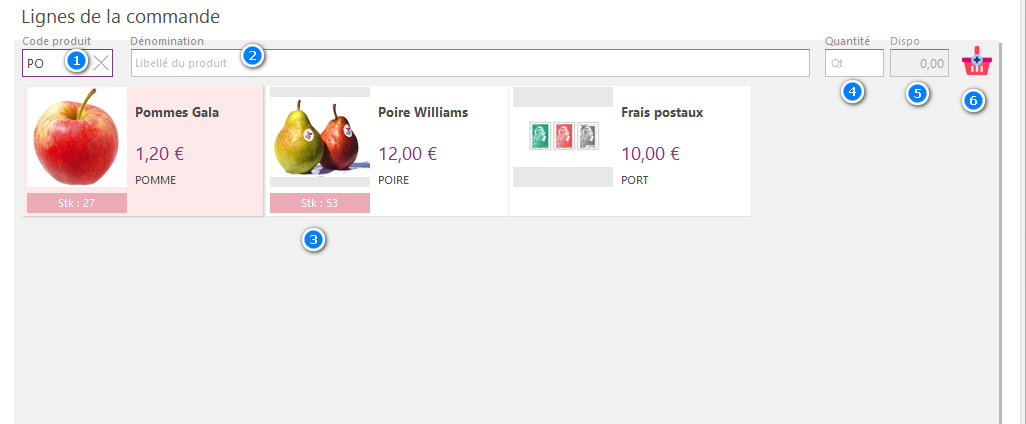The image size is (1026, 424).
Task: Select the Frais postaux stamps image
Action: (562, 137)
